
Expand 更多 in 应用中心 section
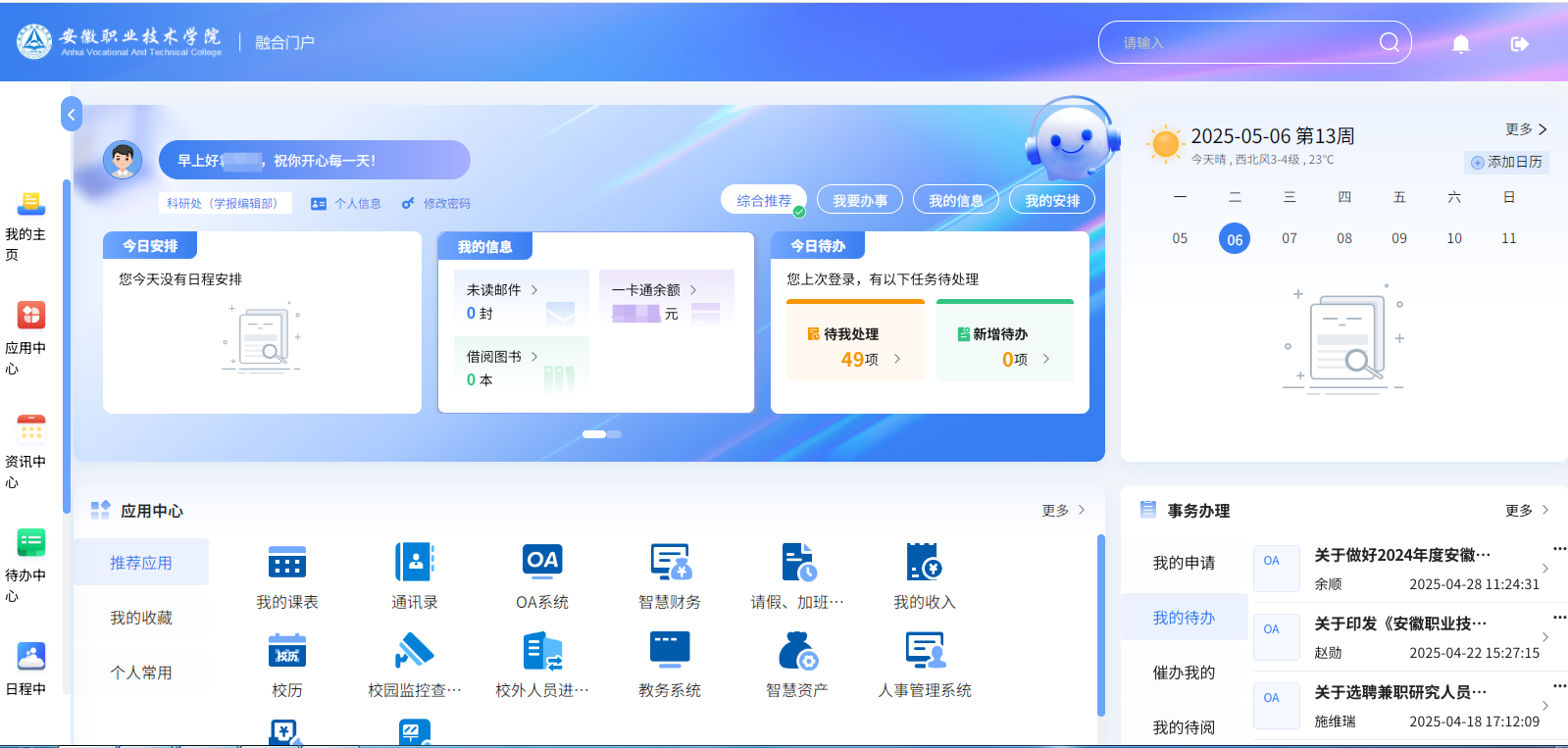(1063, 511)
